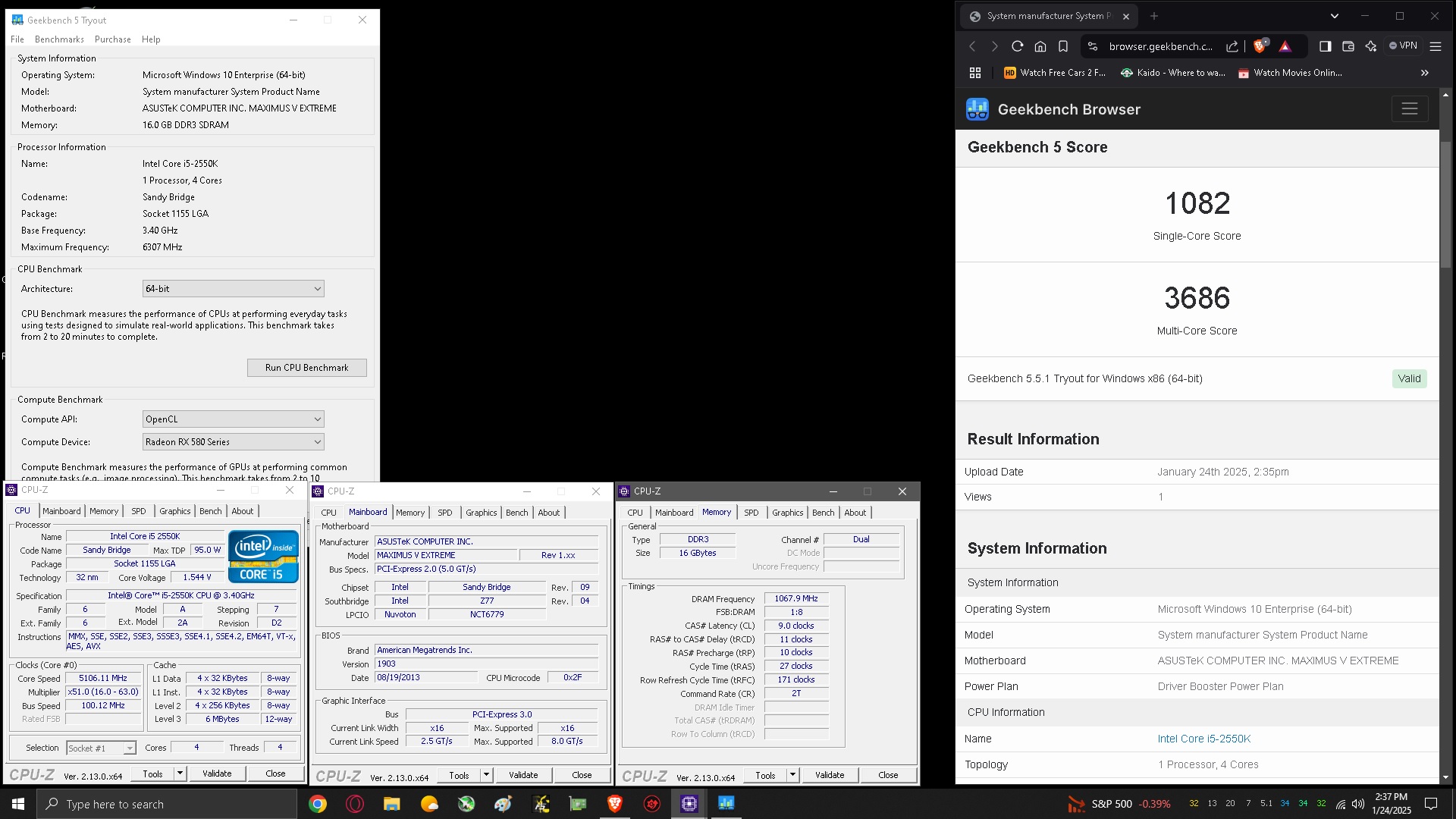Open the CPU-Z taskbar icon
This screenshot has width=1456, height=819.
point(689,804)
